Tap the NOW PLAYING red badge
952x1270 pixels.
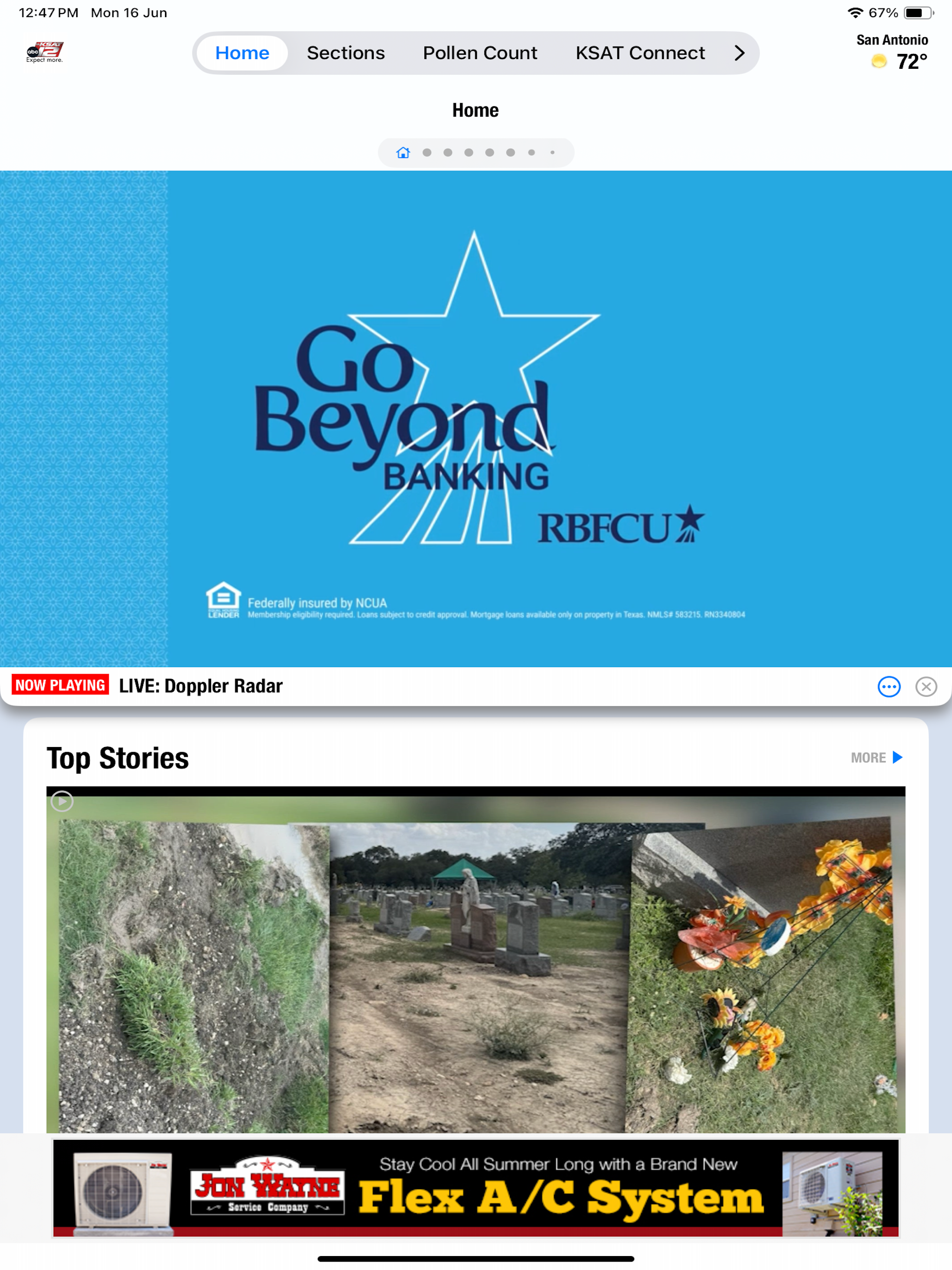click(x=60, y=685)
